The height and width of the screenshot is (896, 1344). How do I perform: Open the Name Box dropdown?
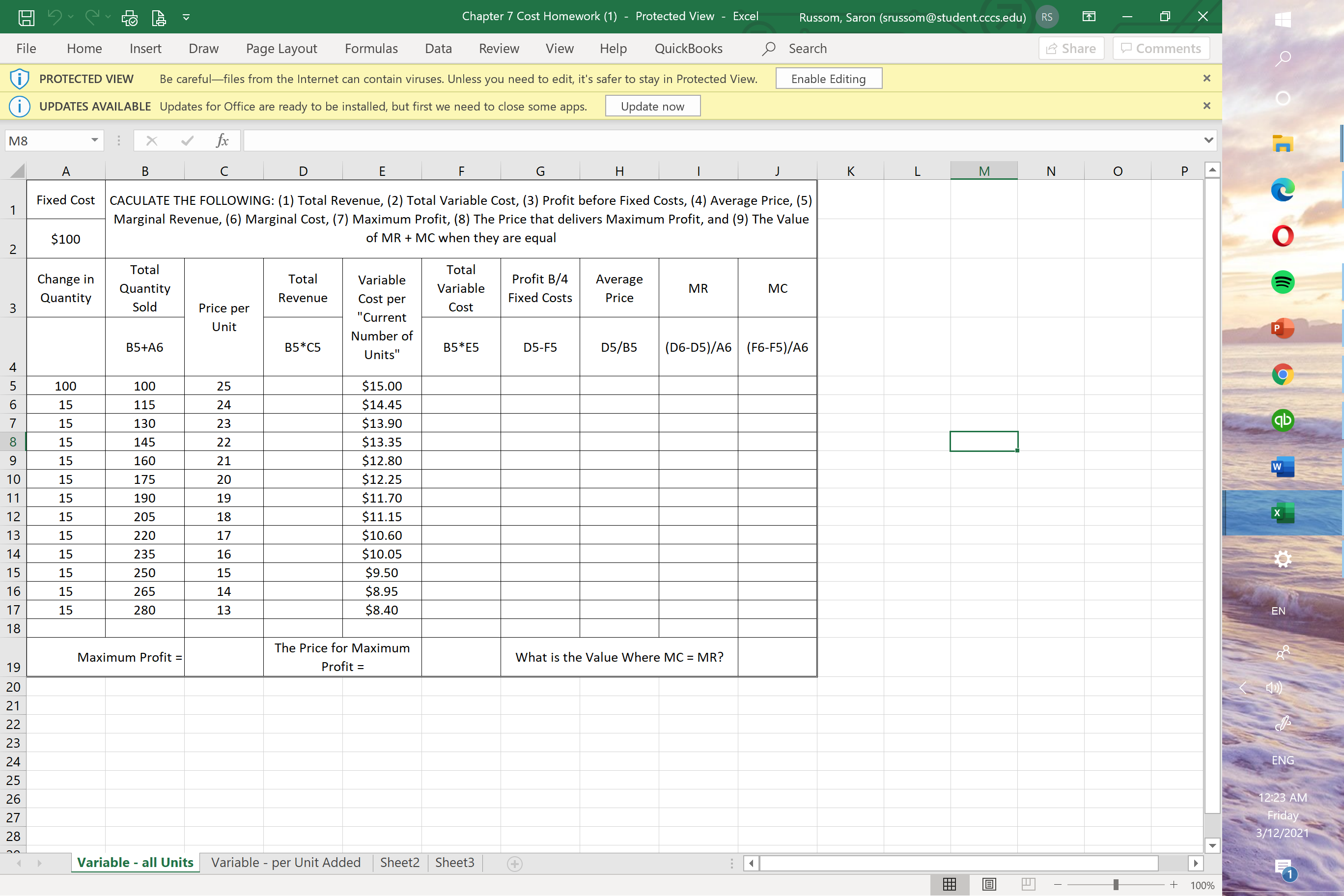point(94,140)
